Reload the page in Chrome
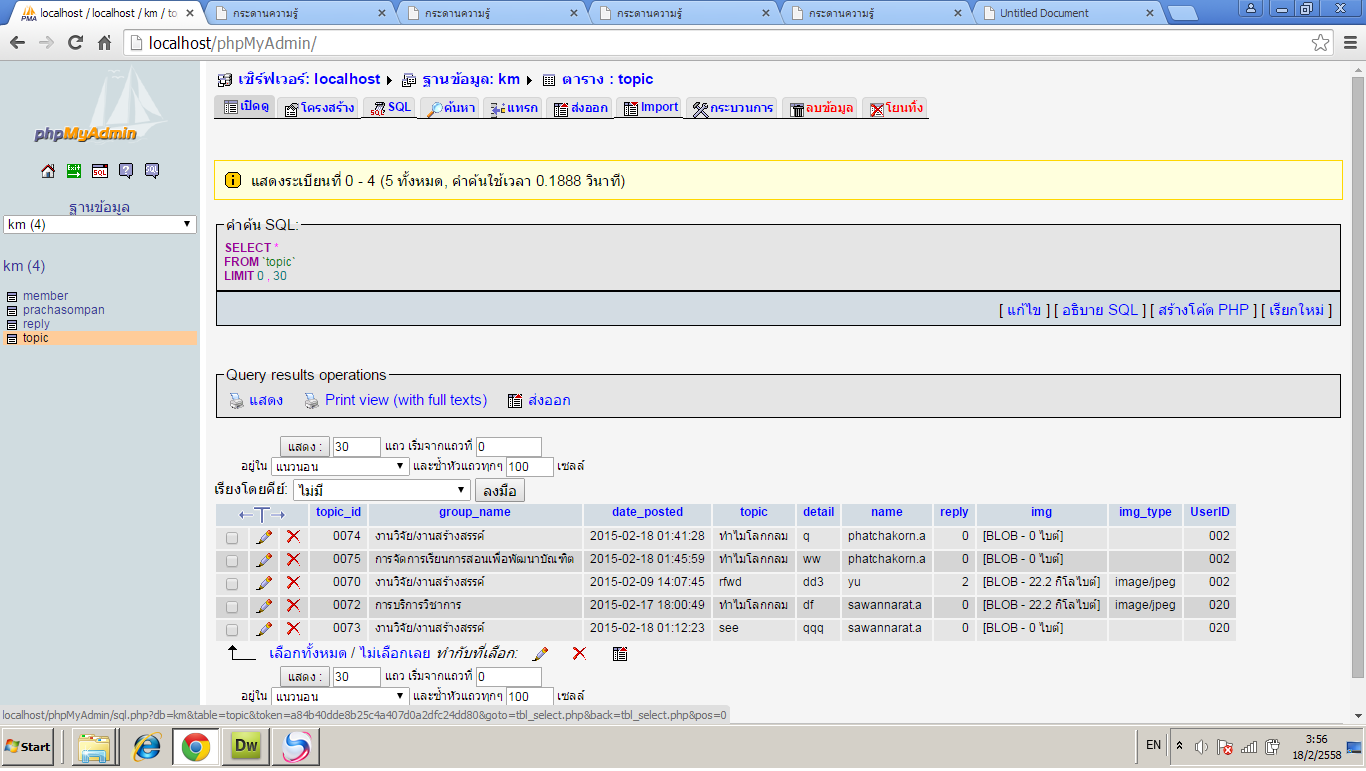 (x=75, y=43)
